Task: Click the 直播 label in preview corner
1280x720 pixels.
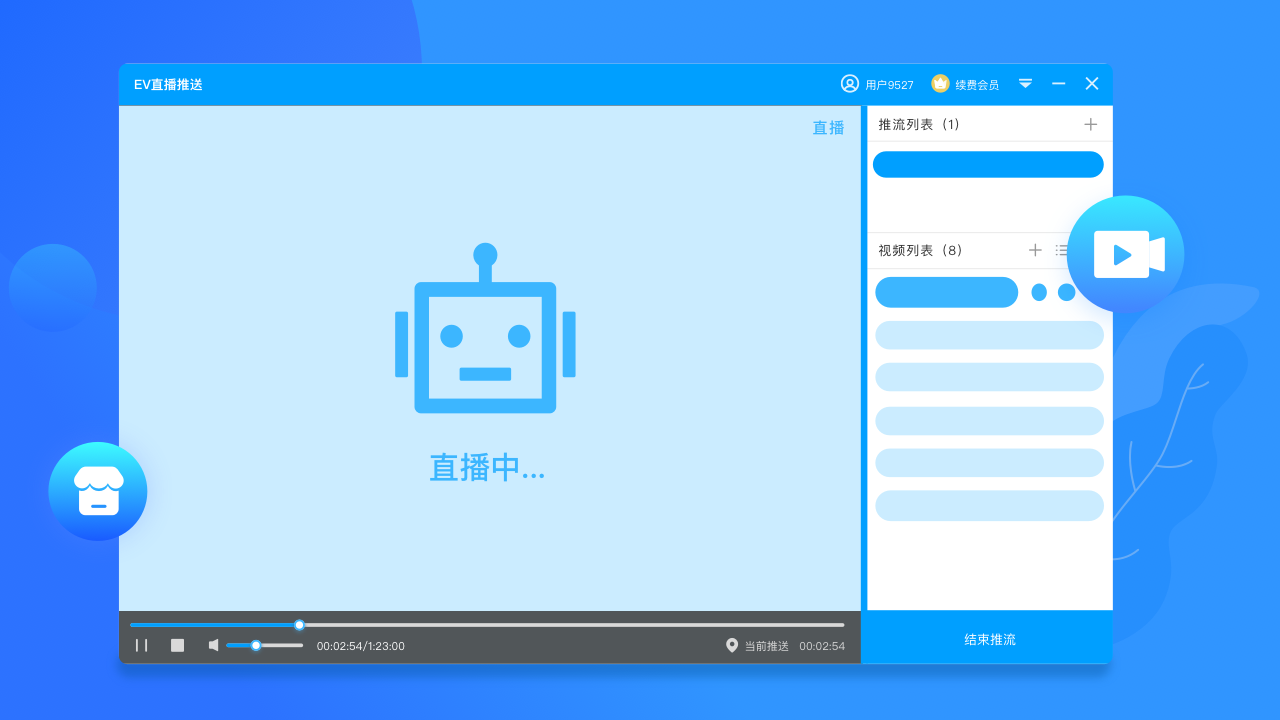Action: (828, 128)
